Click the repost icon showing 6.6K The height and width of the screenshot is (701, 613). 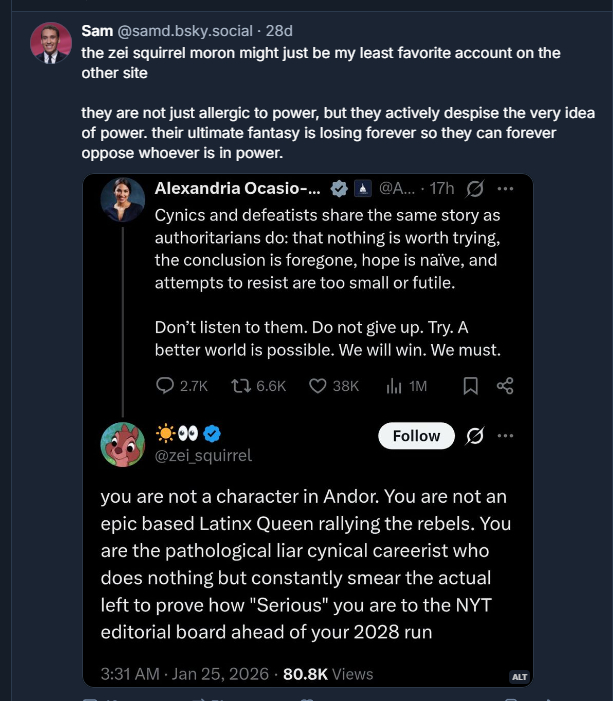click(240, 386)
